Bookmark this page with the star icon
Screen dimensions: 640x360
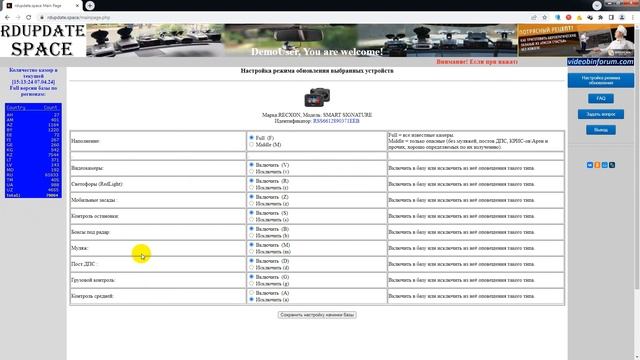pos(544,18)
